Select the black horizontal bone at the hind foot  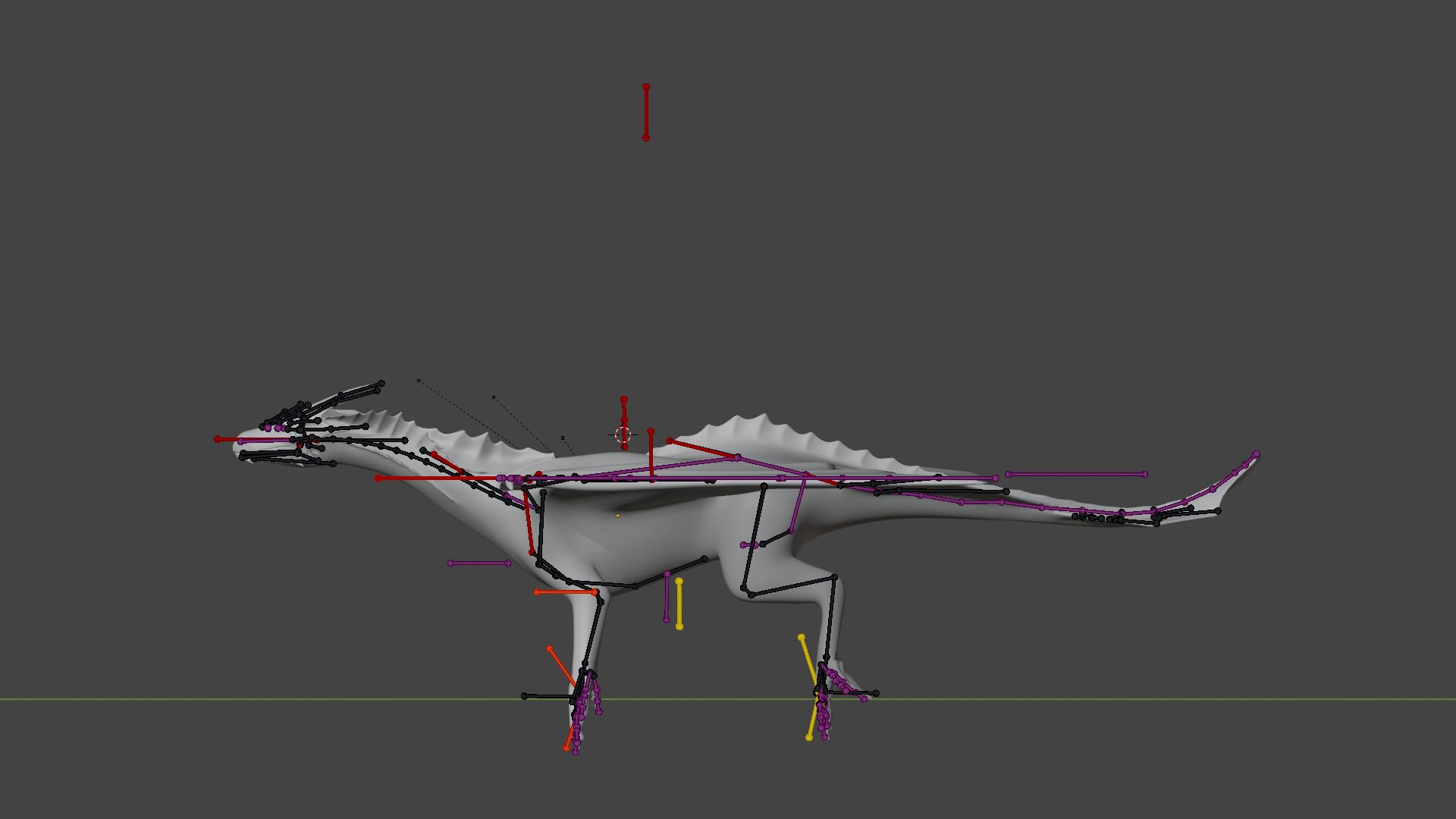848,693
